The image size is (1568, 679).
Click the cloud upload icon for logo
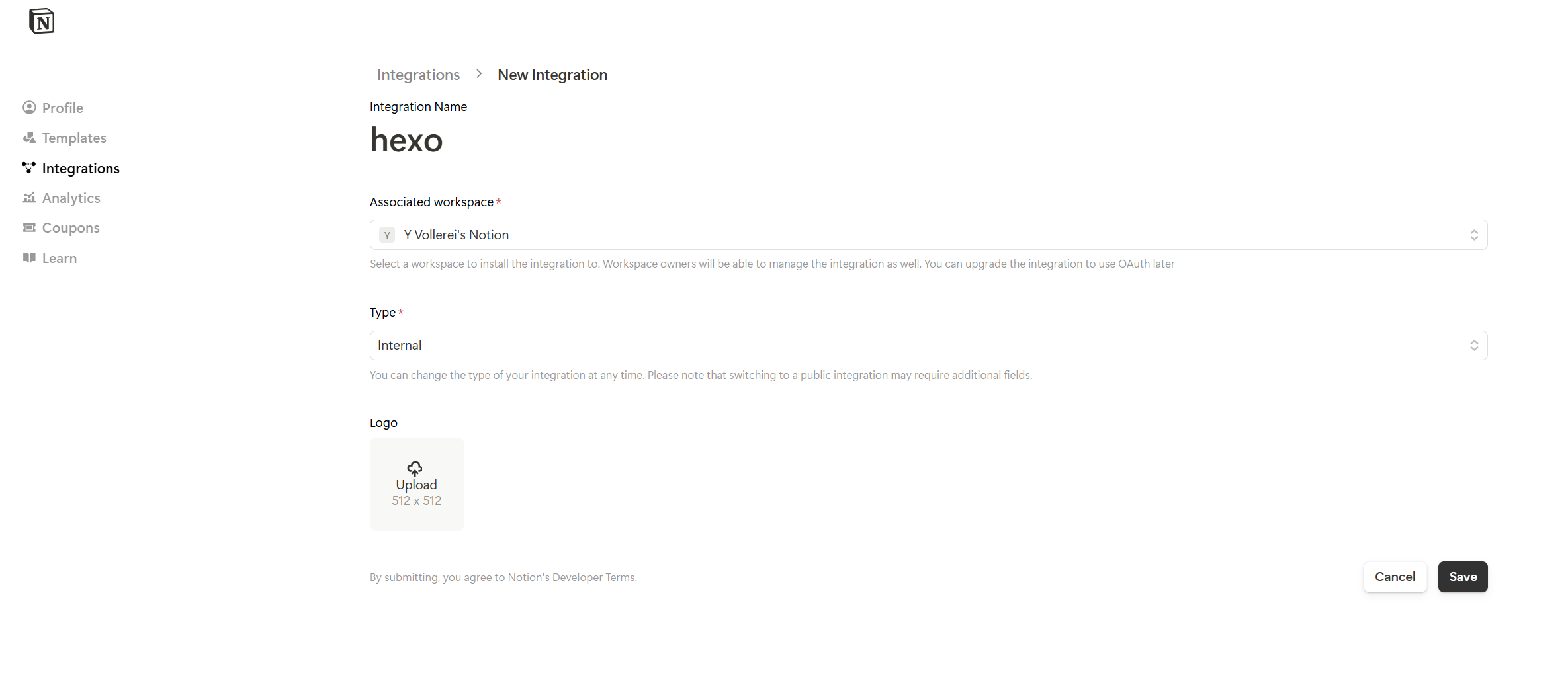pos(415,469)
